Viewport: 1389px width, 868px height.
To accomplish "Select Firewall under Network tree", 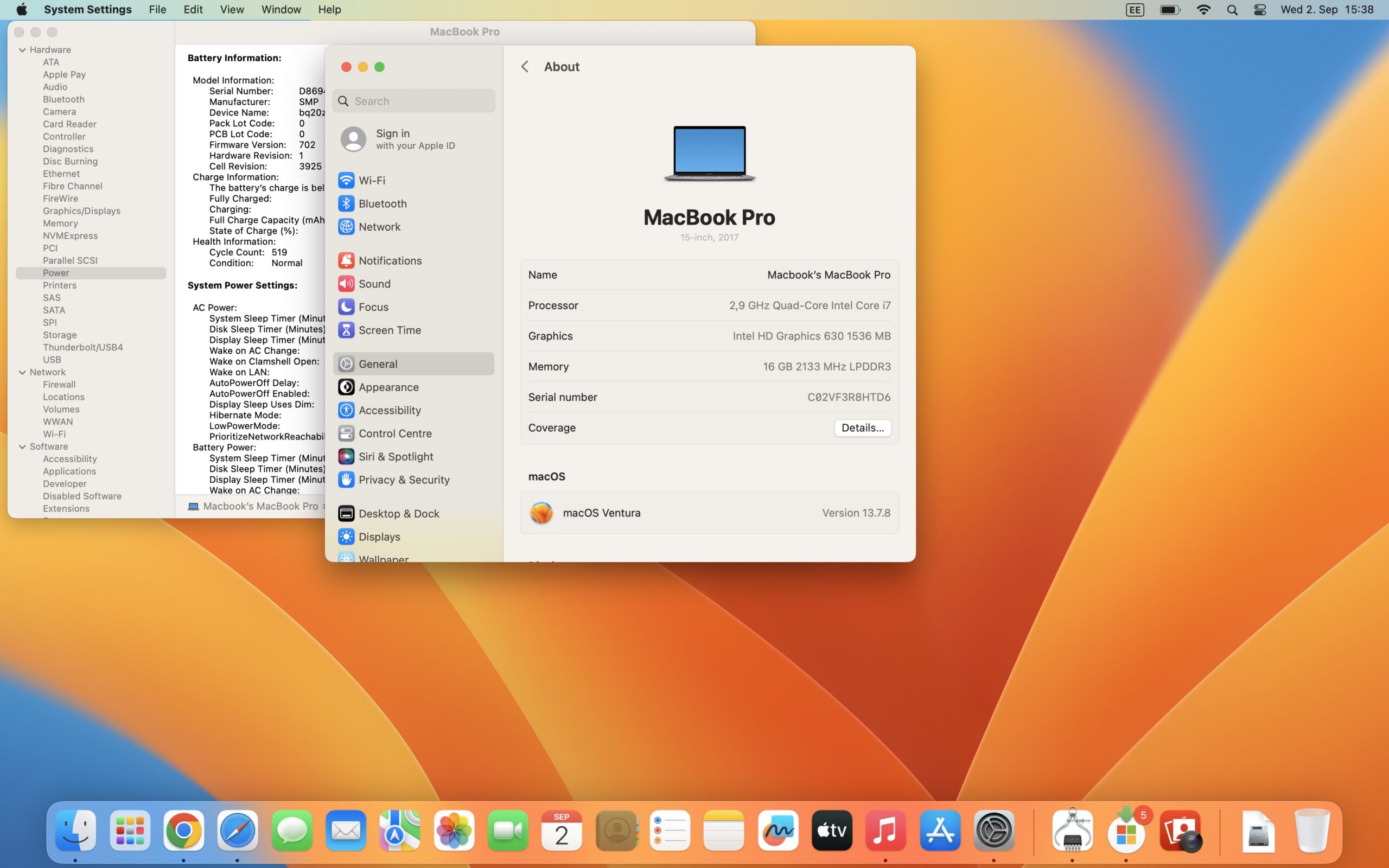I will tap(59, 385).
